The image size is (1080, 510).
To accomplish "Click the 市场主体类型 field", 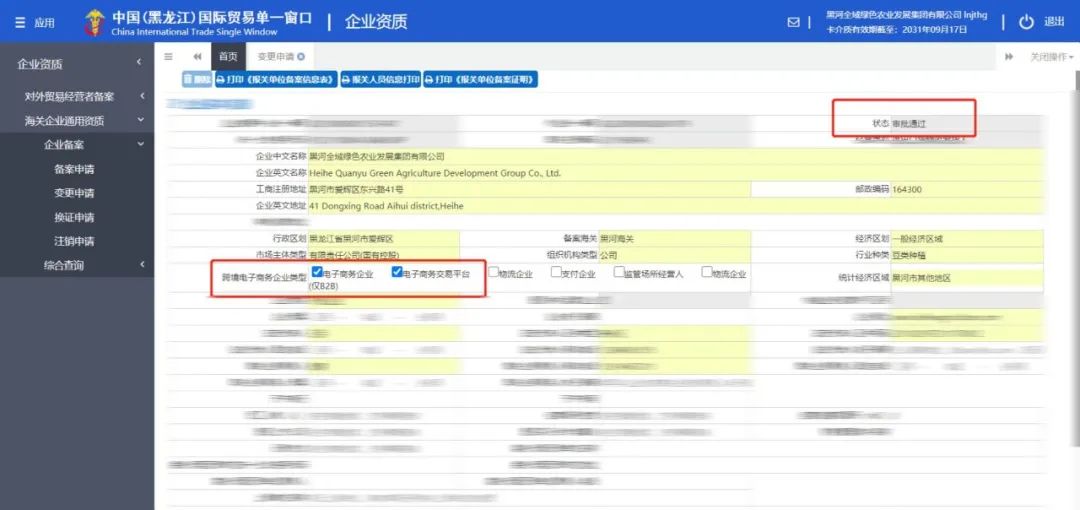I will tap(384, 255).
